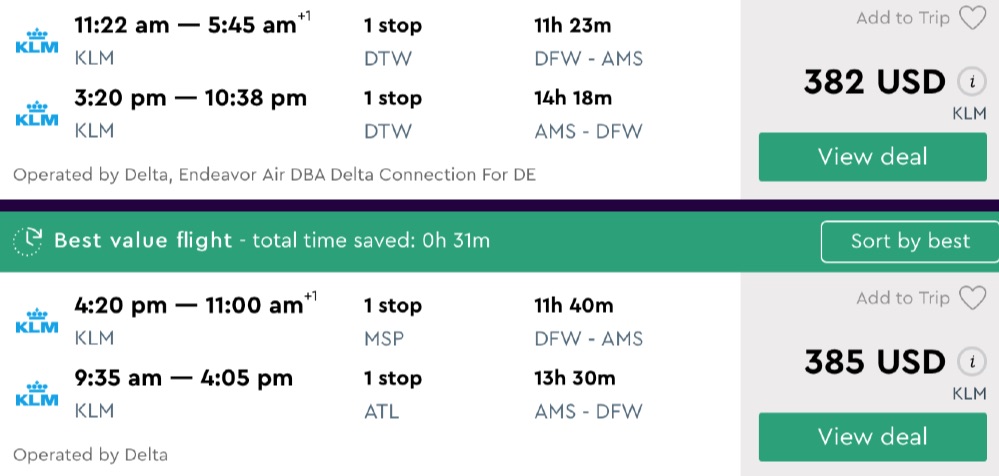Screen dimensions: 999x476
Task: View deal for the 385 USD flight
Action: pyautogui.click(x=872, y=437)
